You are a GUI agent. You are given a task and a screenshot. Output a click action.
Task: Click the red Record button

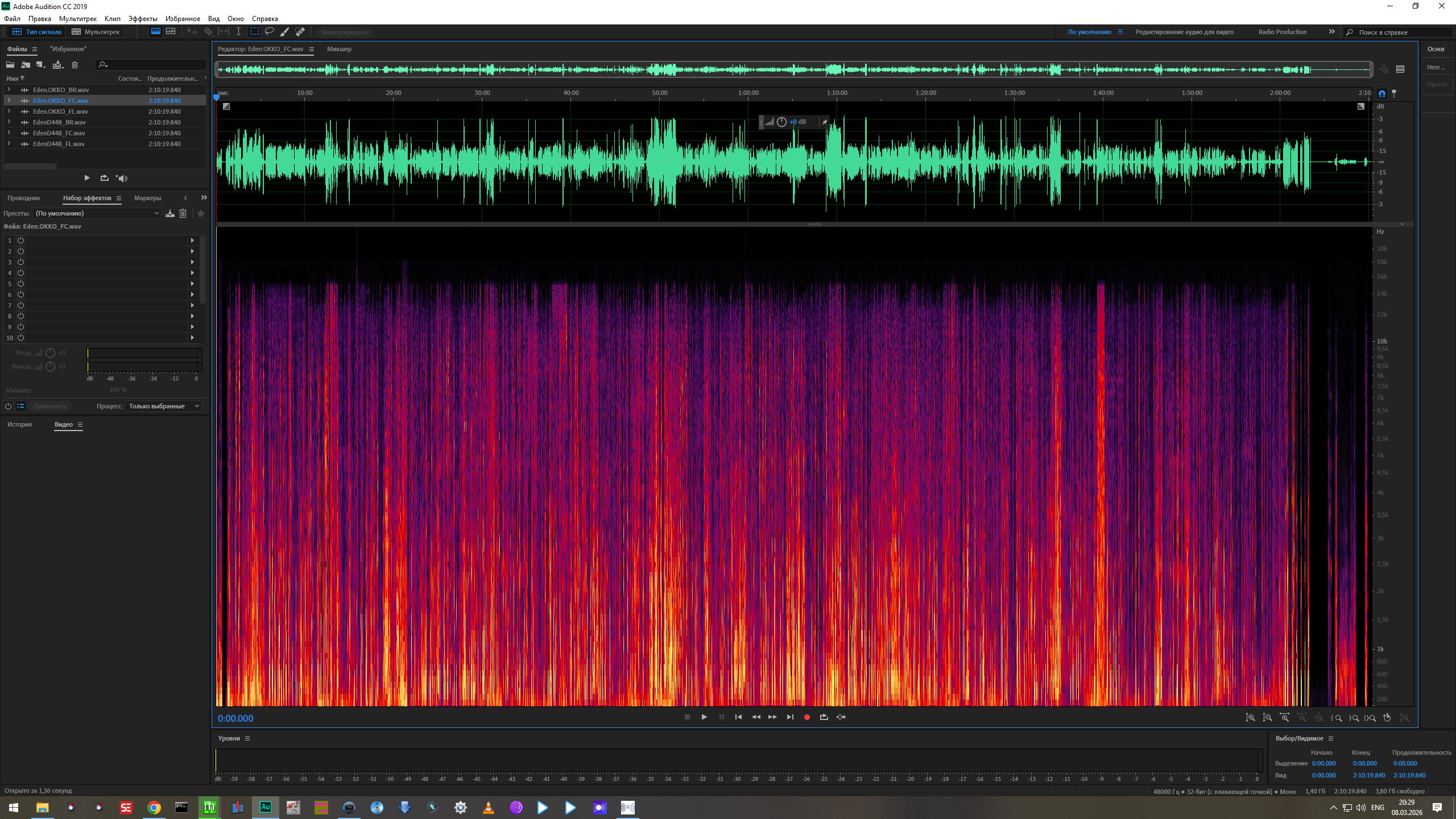click(x=806, y=717)
